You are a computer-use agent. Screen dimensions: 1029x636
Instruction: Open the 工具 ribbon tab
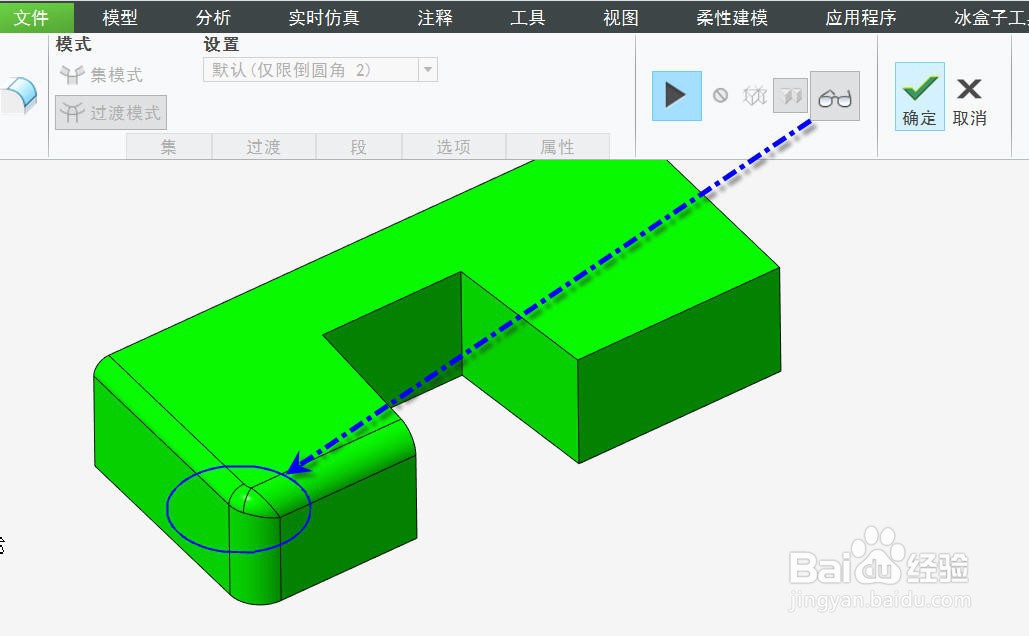528,18
